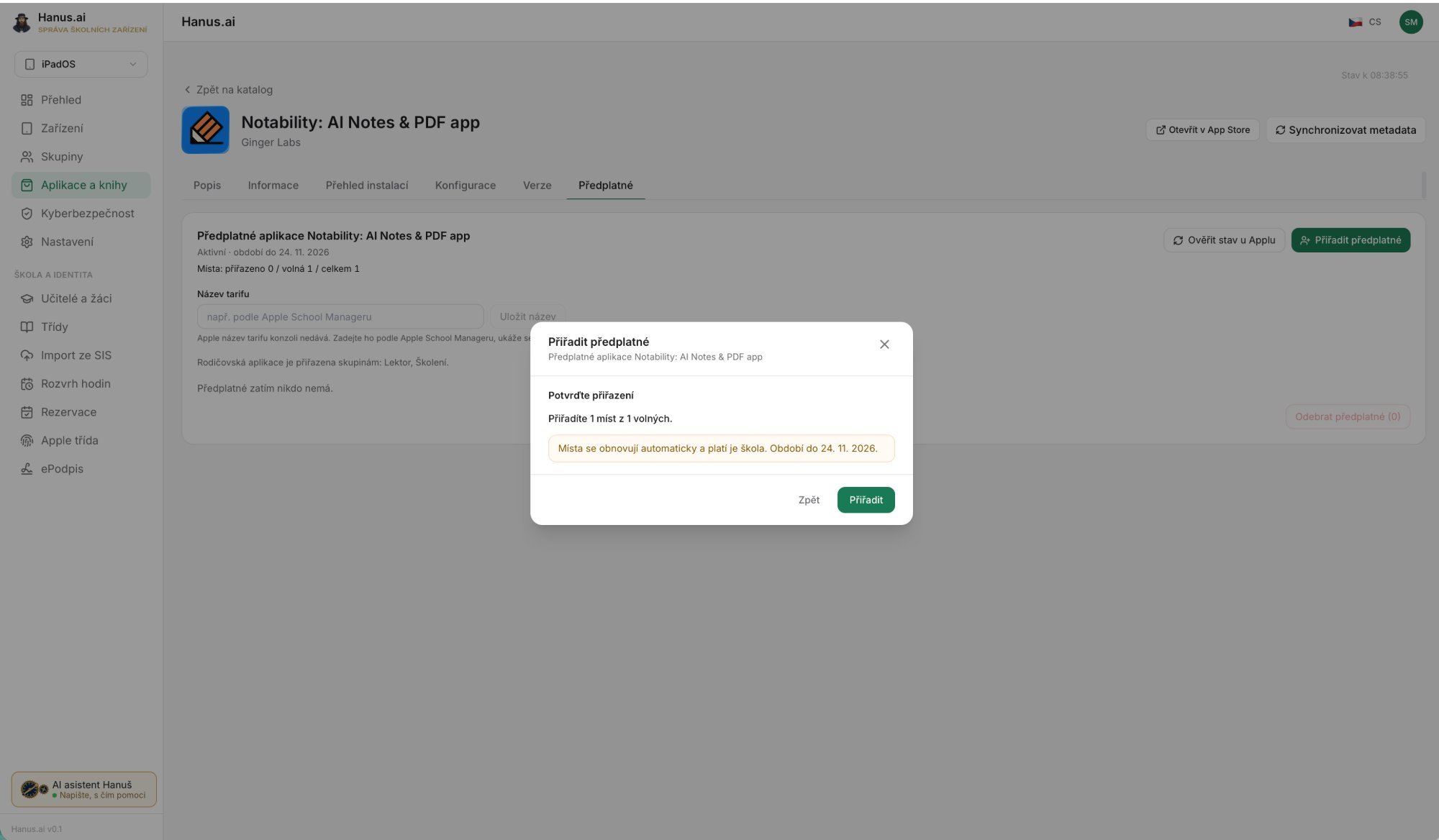The image size is (1439, 840).
Task: Open Rezervace section
Action: (81, 412)
